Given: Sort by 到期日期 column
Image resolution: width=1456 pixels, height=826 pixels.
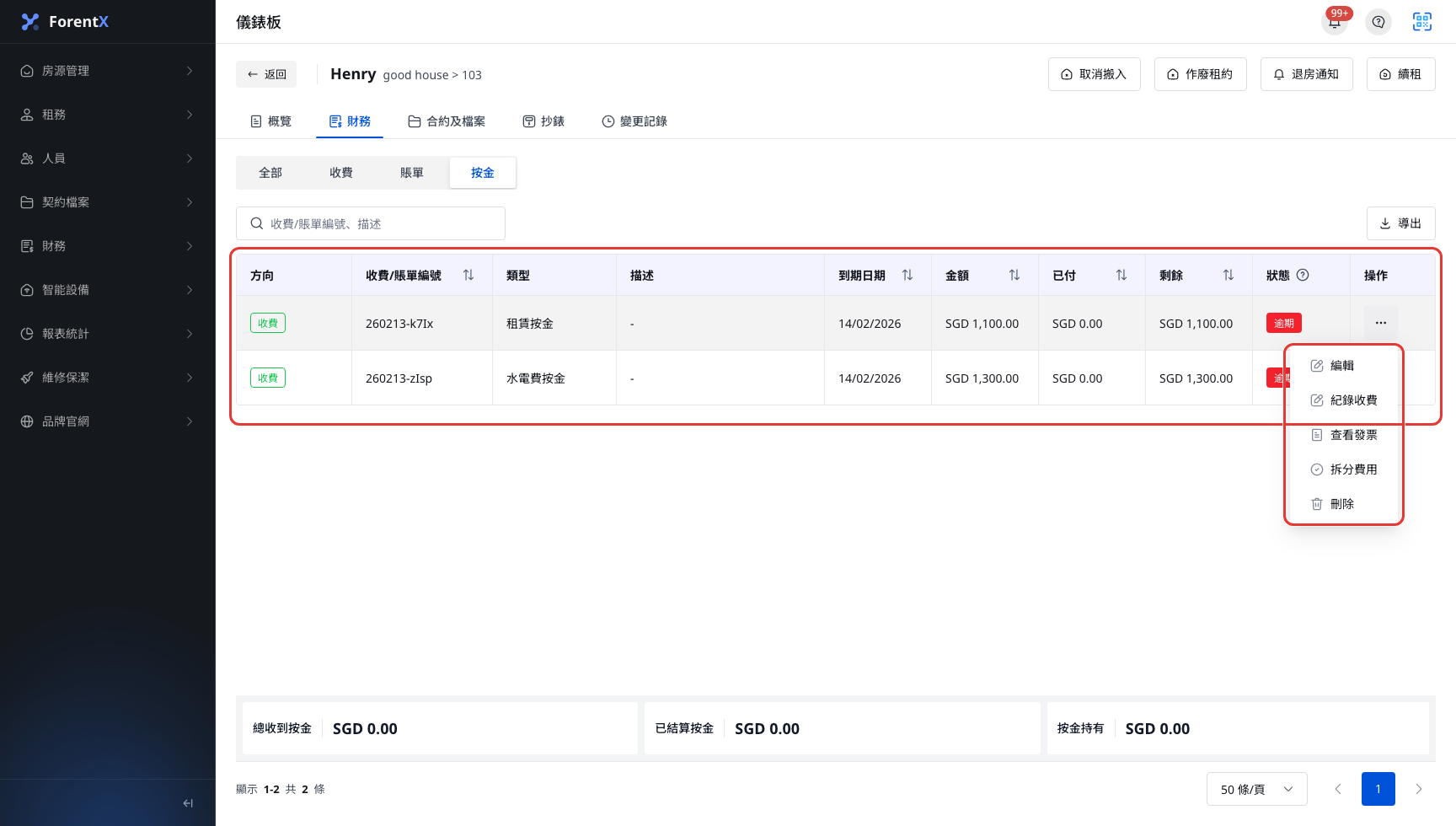Looking at the screenshot, I should 907,276.
